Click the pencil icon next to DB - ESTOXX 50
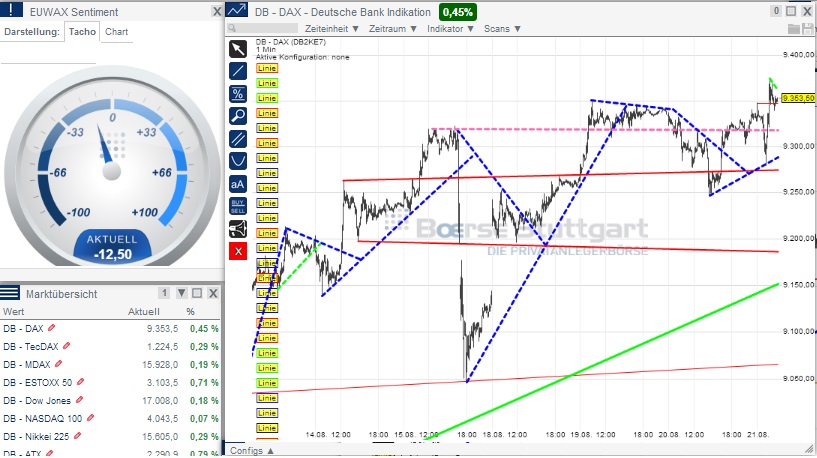 coord(80,382)
